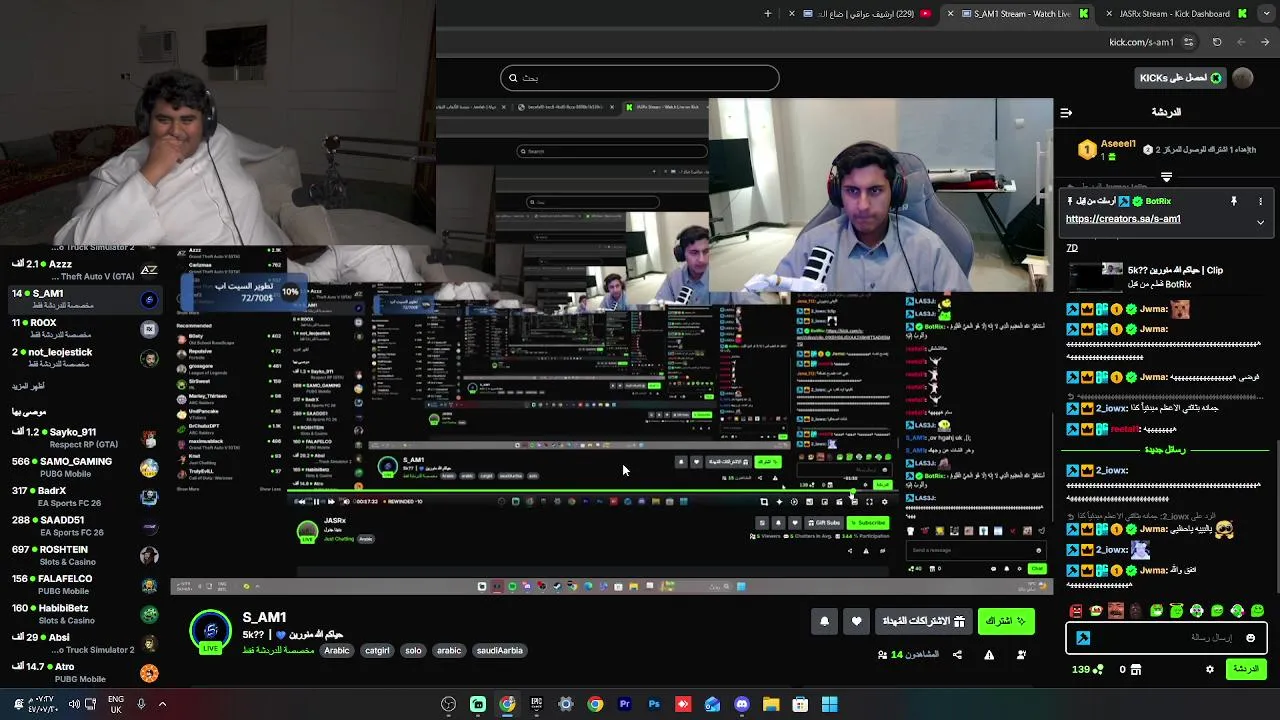Share the stream via the share icon
Viewport: 1280px width, 720px height.
coord(957,655)
